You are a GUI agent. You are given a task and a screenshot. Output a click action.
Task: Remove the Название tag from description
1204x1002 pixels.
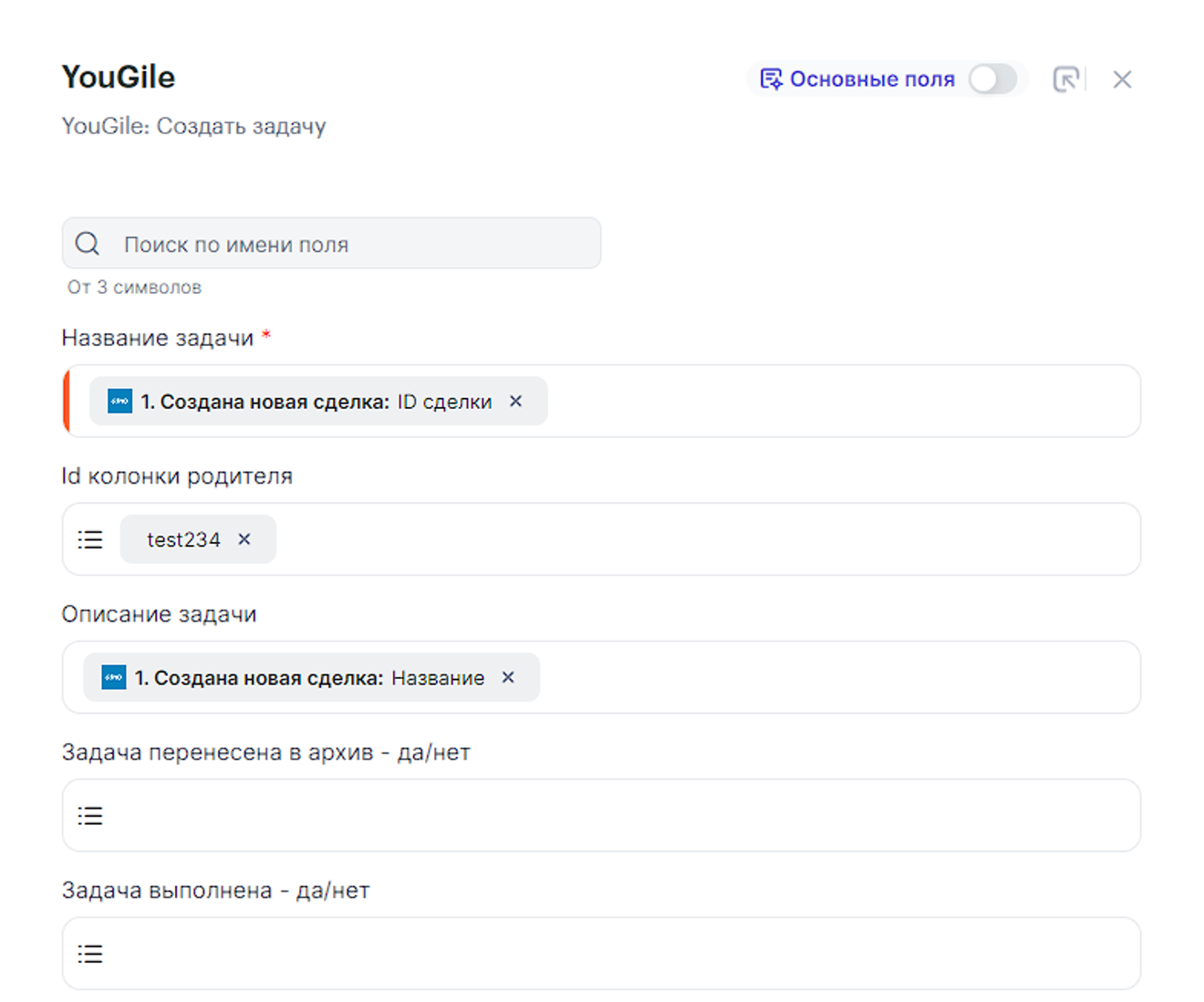(x=509, y=677)
